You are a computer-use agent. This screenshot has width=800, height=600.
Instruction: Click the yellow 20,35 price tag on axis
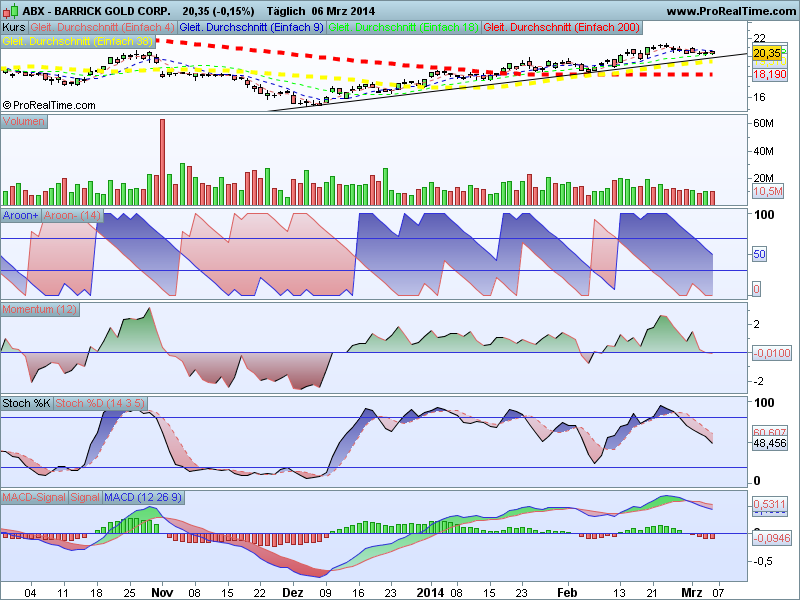[x=767, y=53]
